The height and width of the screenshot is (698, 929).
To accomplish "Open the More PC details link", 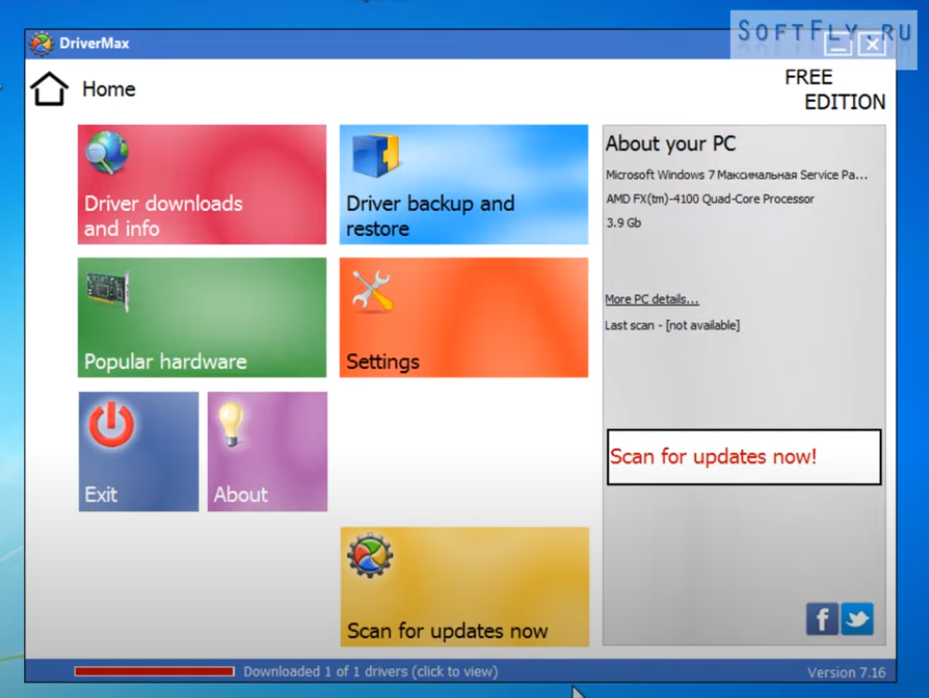I will tap(652, 299).
